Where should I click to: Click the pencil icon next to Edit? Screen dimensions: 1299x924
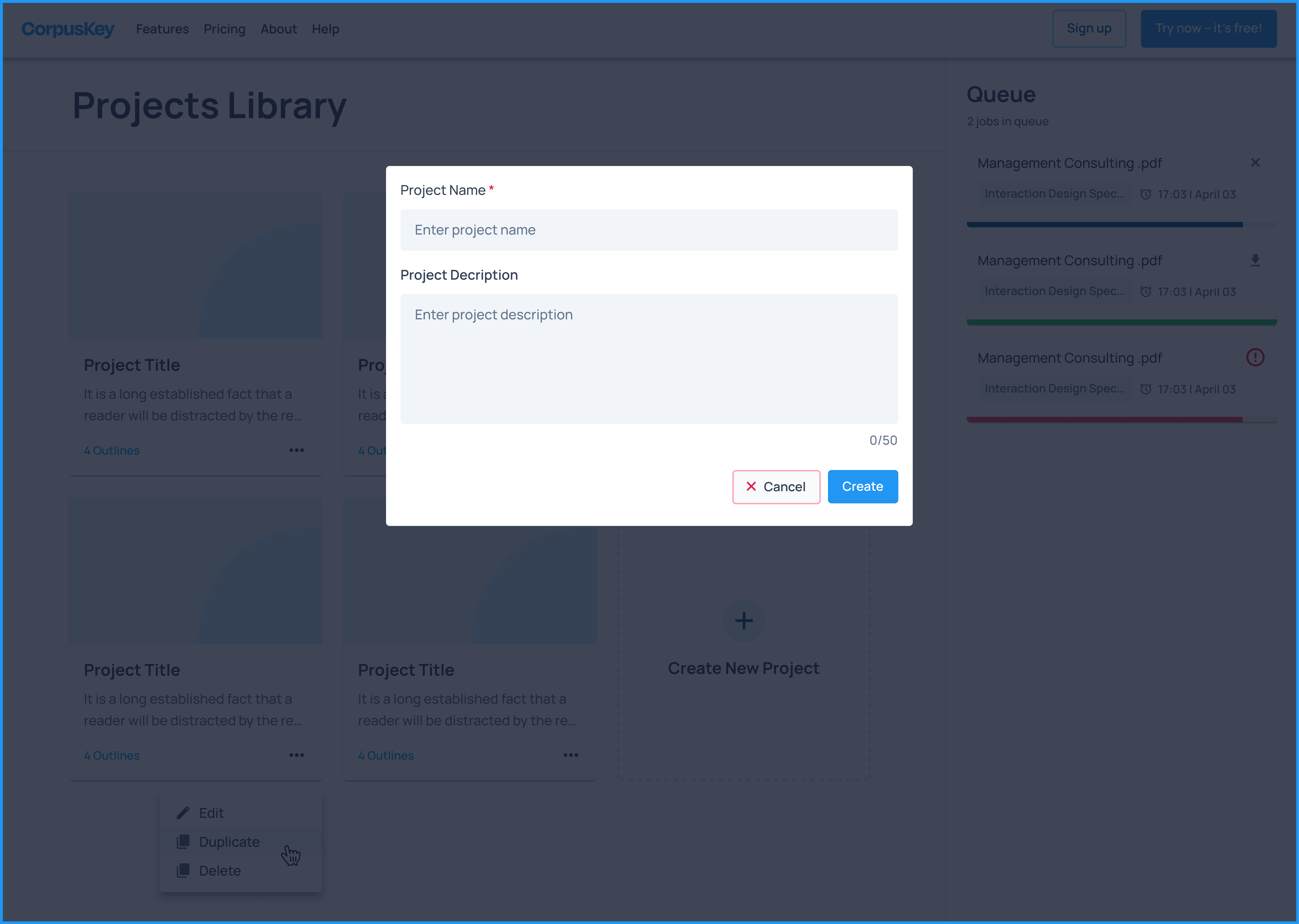tap(183, 813)
